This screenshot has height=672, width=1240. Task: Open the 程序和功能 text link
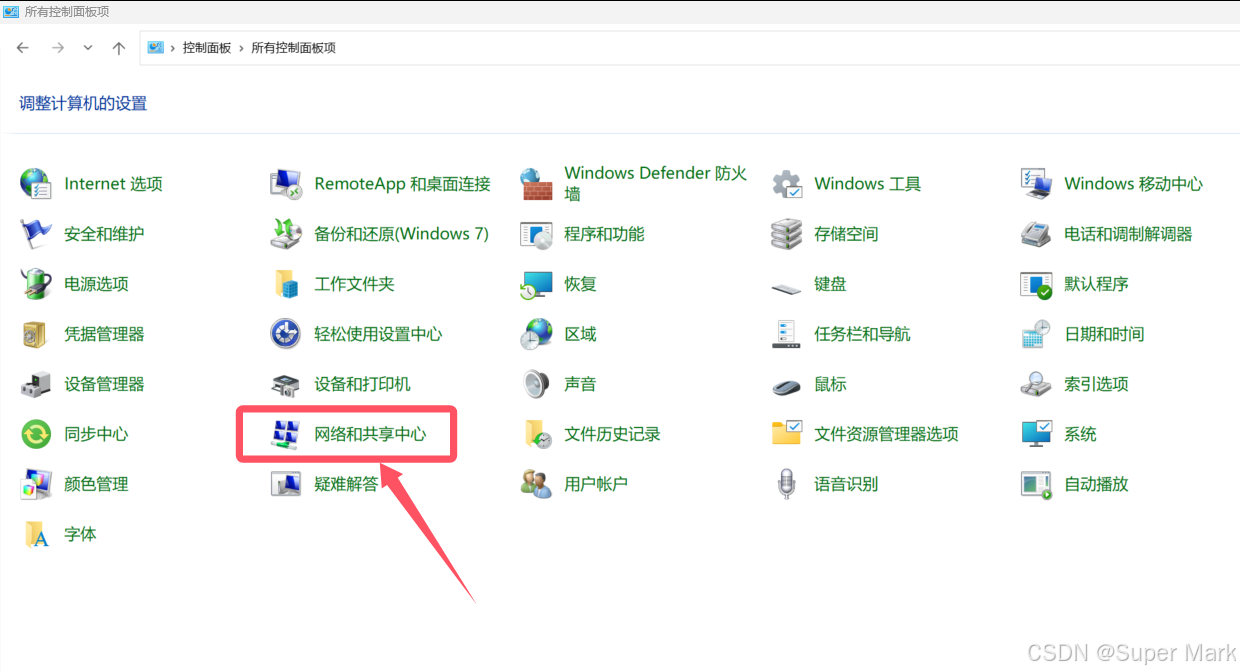point(604,234)
